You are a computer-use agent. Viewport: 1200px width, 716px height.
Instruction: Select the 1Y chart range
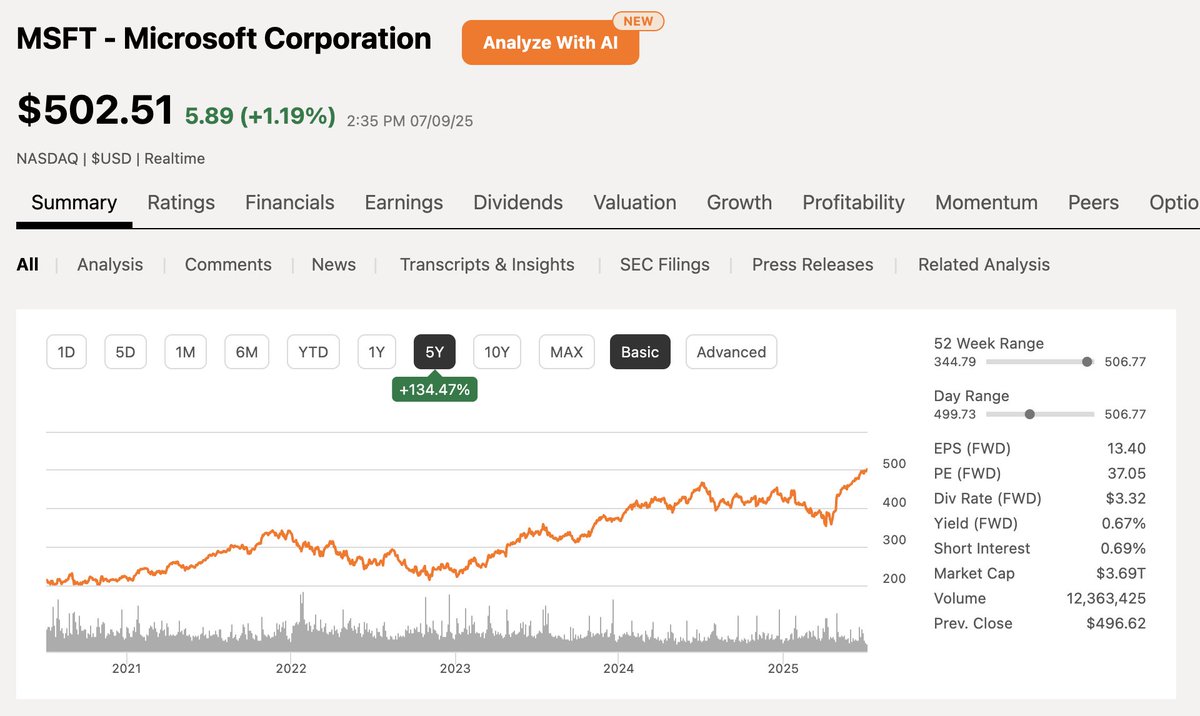pyautogui.click(x=376, y=352)
